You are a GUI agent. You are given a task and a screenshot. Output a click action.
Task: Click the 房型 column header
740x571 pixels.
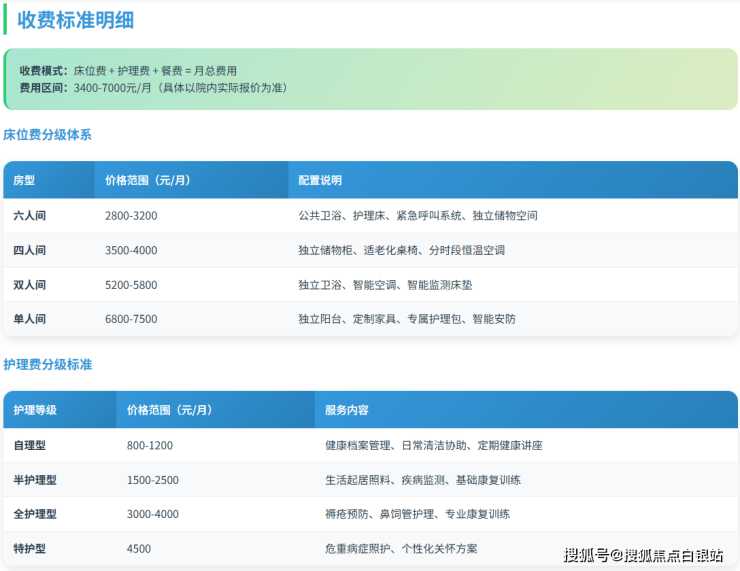(x=24, y=181)
